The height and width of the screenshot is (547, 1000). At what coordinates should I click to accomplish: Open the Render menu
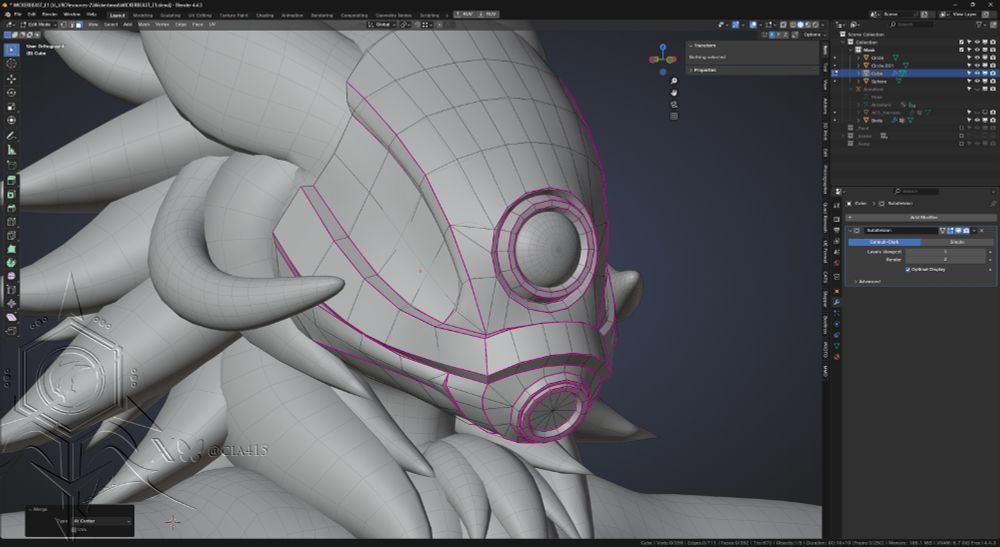49,15
